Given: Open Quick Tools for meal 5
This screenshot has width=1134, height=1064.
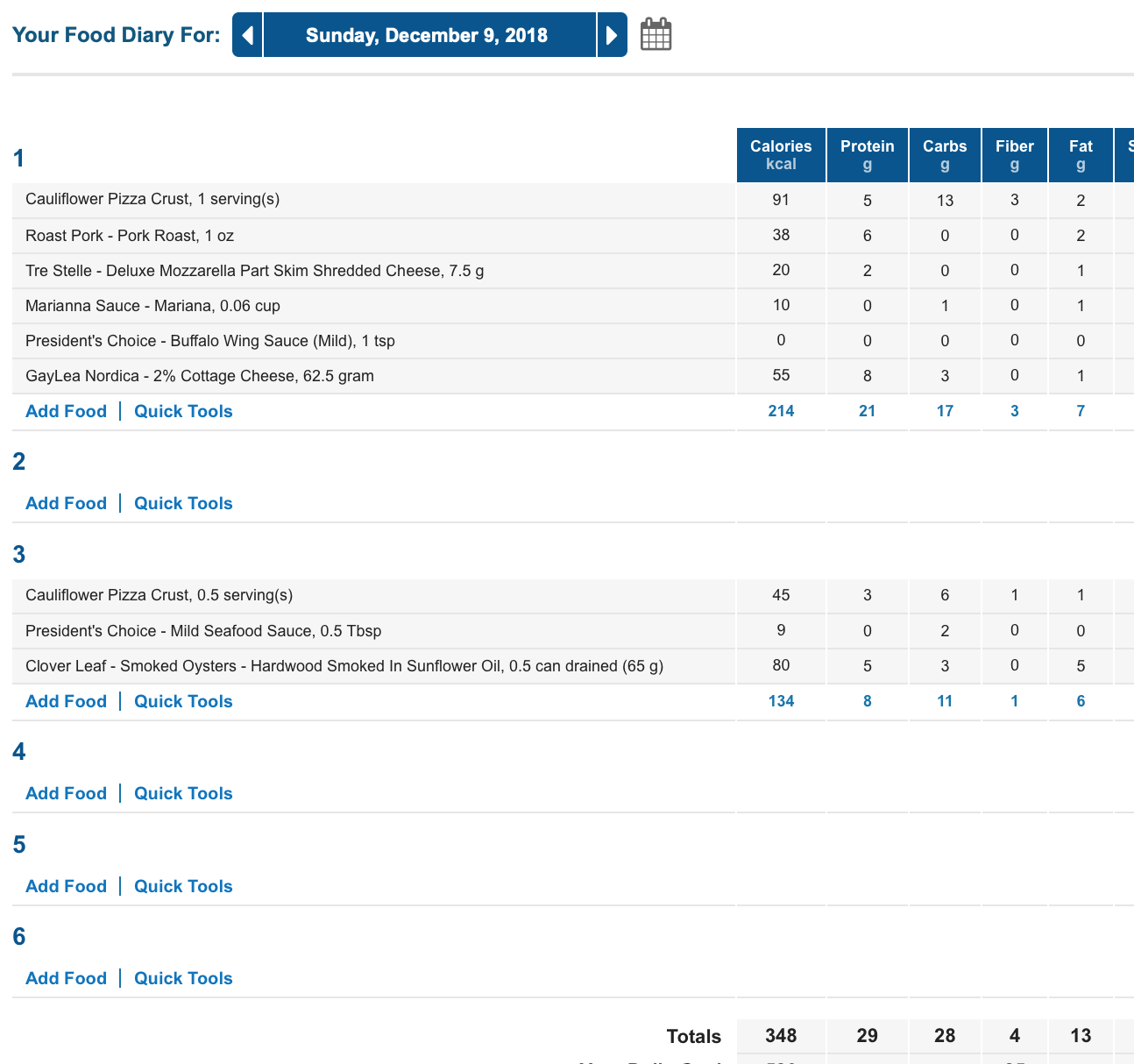Looking at the screenshot, I should [x=183, y=886].
